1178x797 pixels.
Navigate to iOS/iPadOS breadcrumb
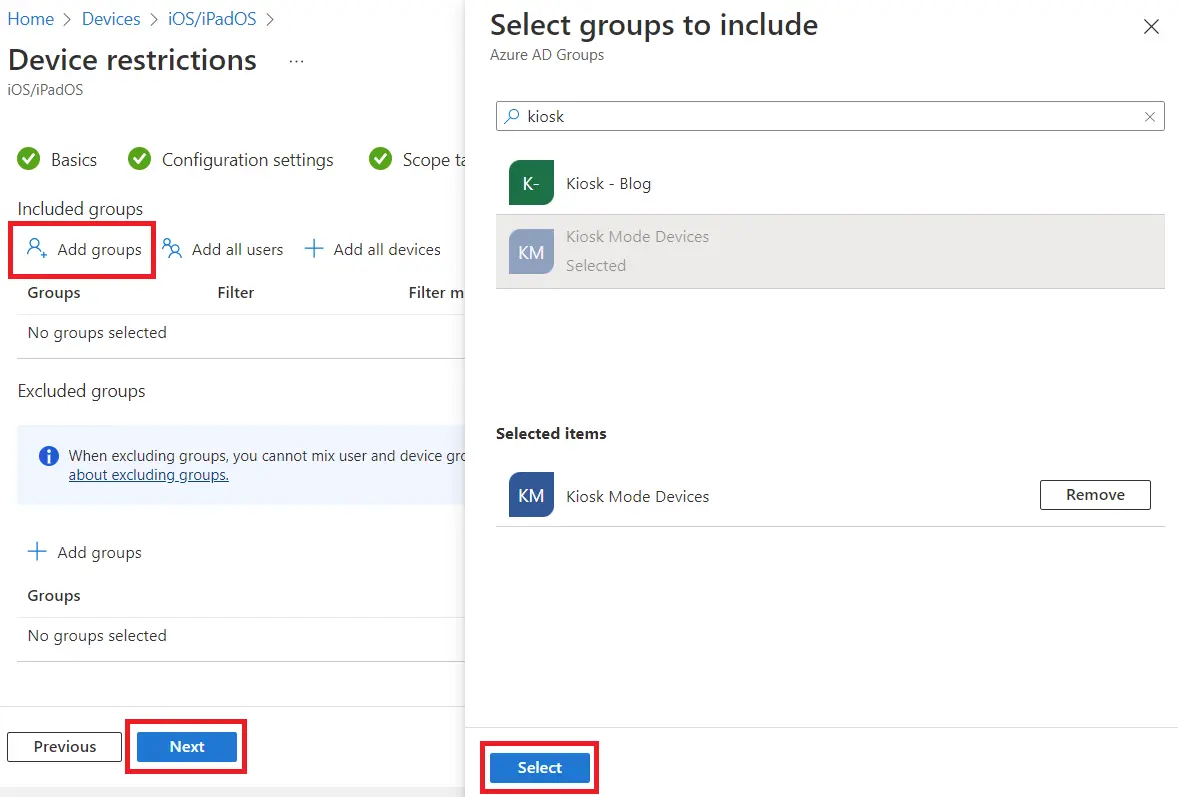coord(213,18)
